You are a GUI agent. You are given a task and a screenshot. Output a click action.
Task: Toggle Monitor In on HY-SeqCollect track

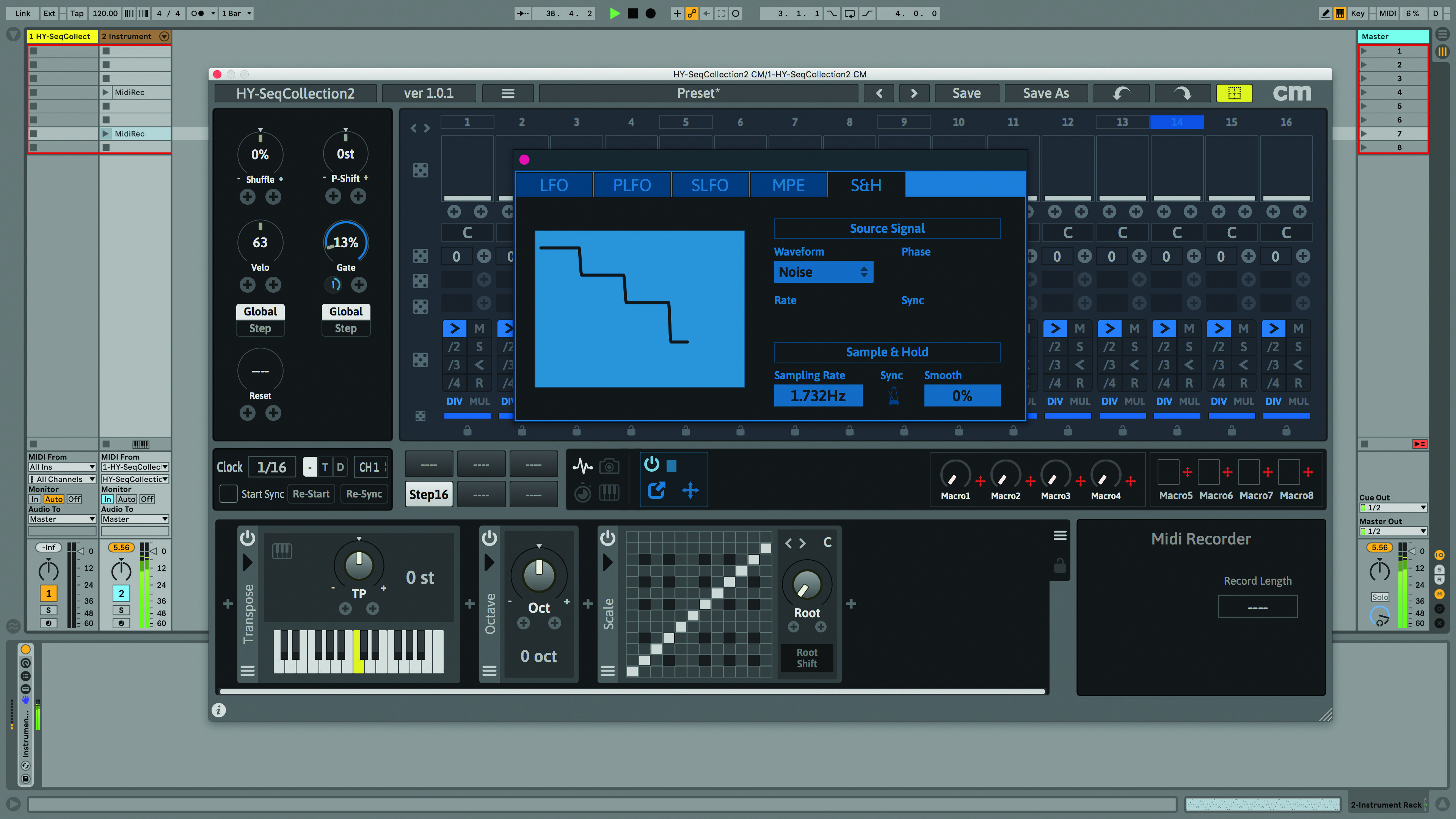(x=35, y=499)
